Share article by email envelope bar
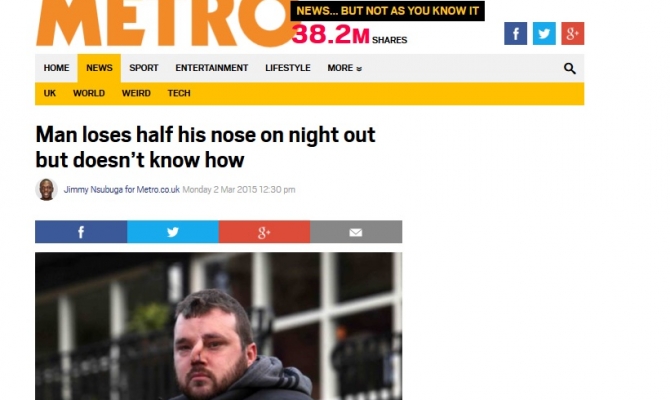The width and height of the screenshot is (670, 400). 356,232
